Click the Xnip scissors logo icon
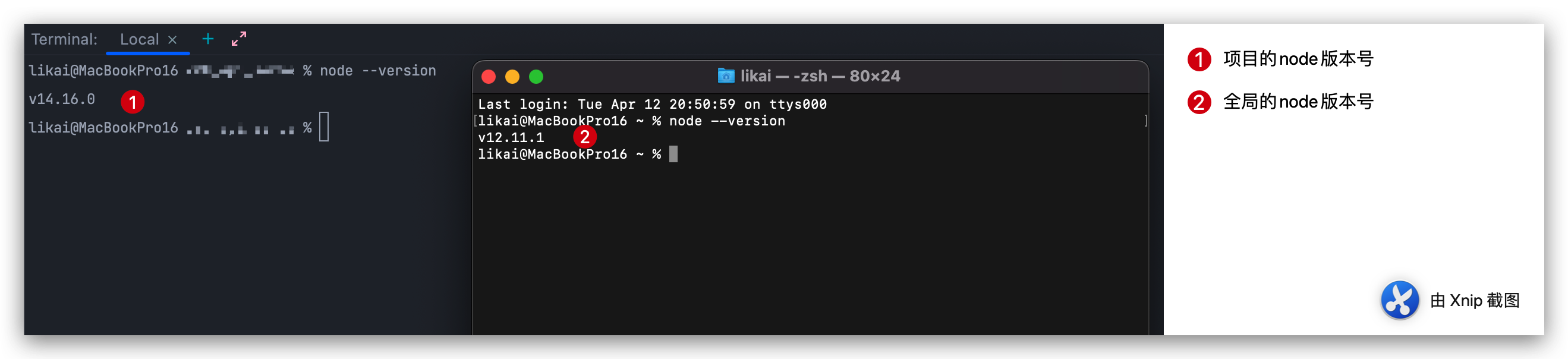Viewport: 1568px width, 359px height. tap(1400, 300)
